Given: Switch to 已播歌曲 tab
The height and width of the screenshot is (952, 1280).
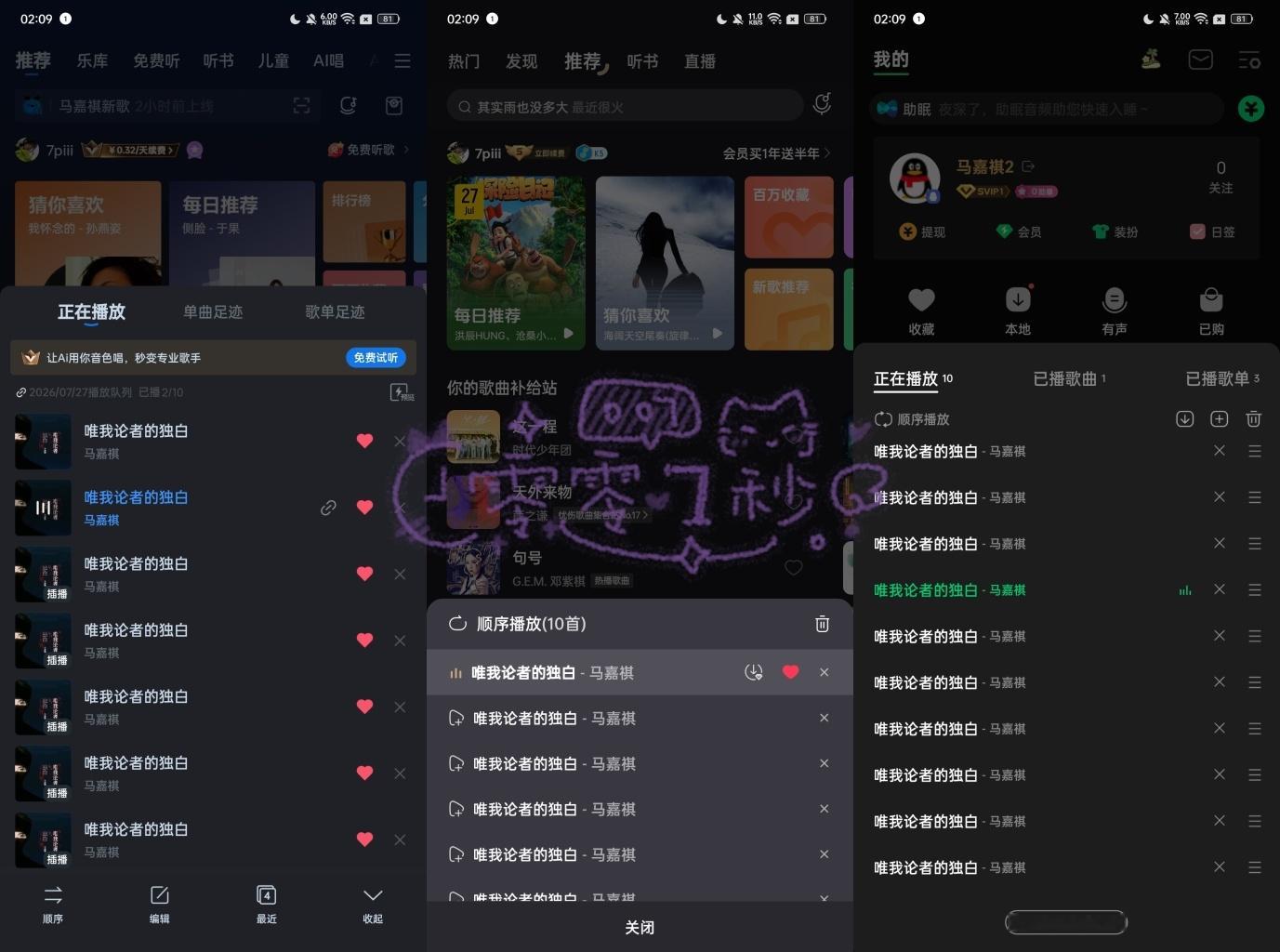Looking at the screenshot, I should 1069,378.
